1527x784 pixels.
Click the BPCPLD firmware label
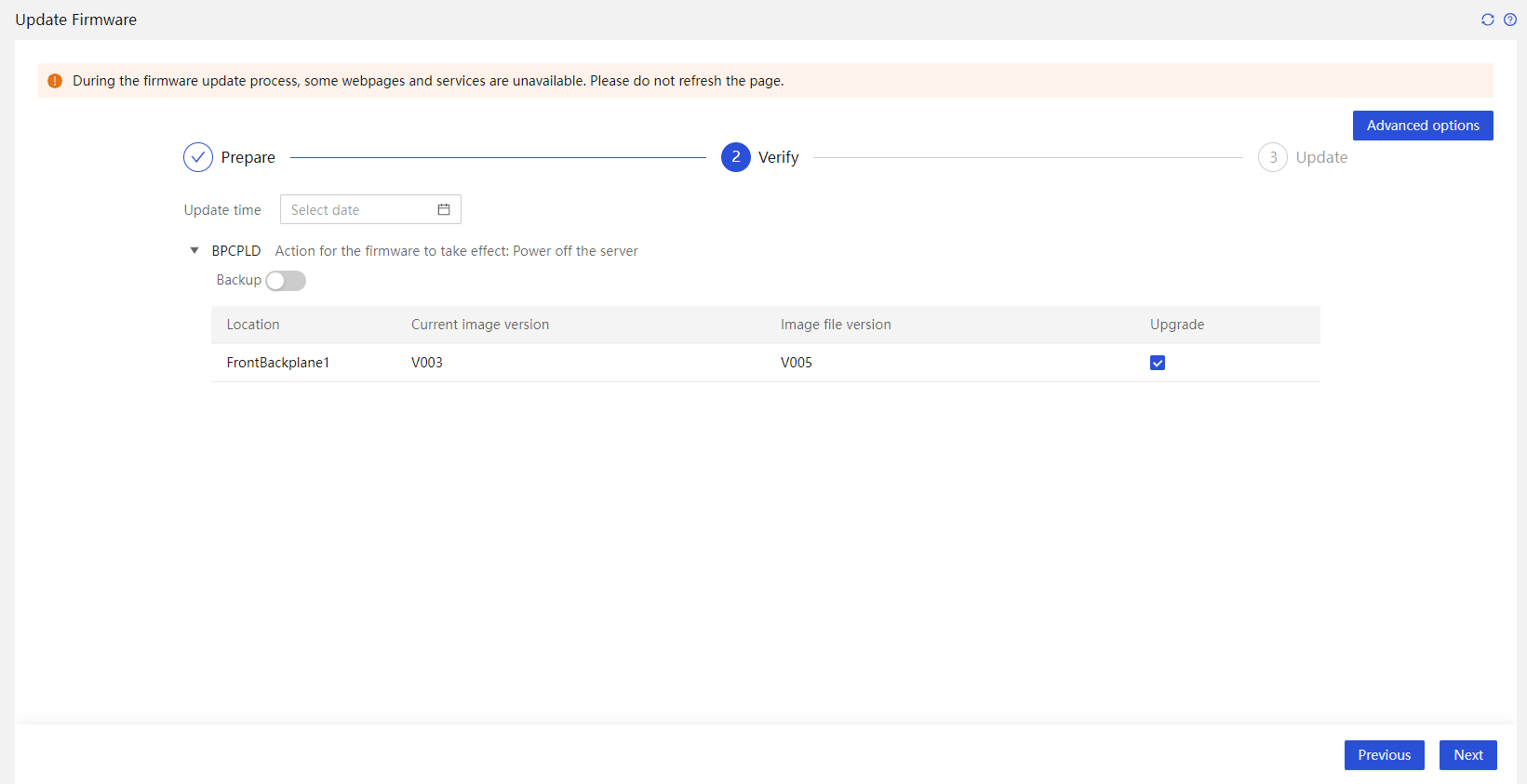click(x=236, y=251)
